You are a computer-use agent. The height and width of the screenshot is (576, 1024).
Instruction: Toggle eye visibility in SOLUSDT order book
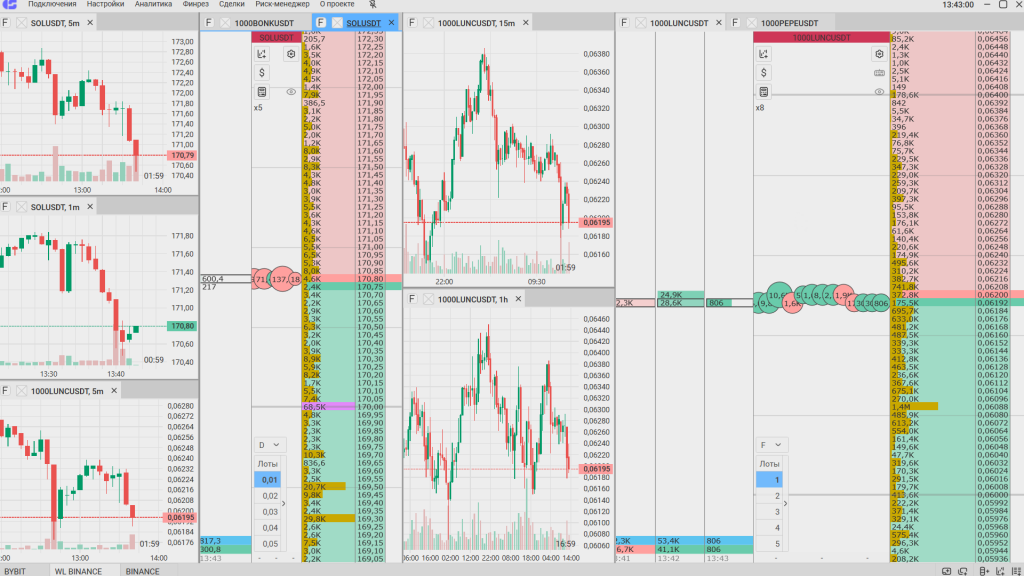pyautogui.click(x=291, y=91)
